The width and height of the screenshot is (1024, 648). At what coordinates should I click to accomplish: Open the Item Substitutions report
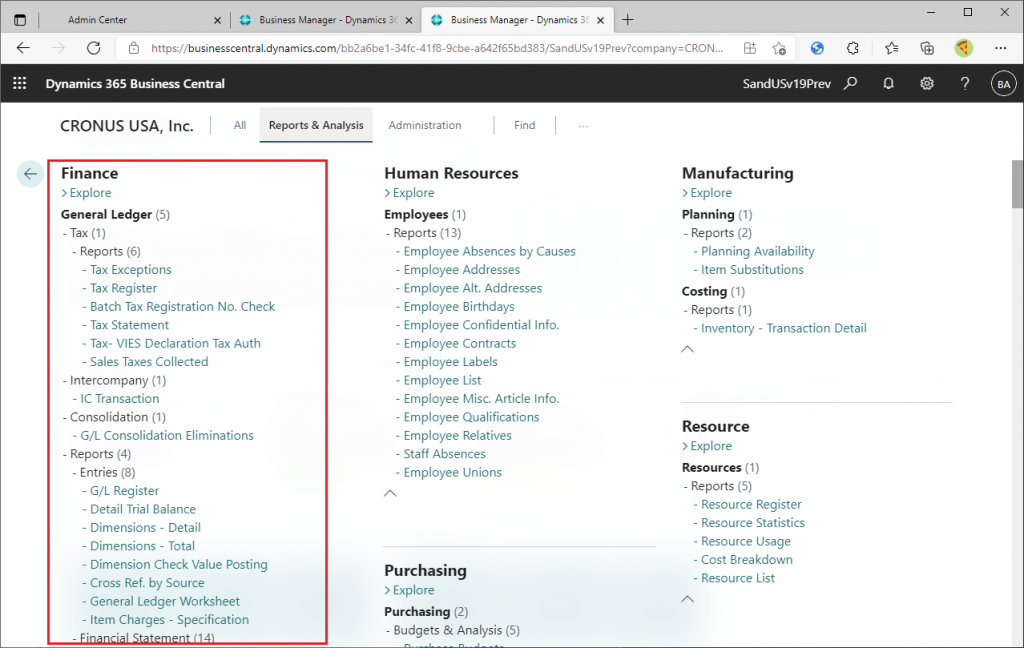[752, 270]
